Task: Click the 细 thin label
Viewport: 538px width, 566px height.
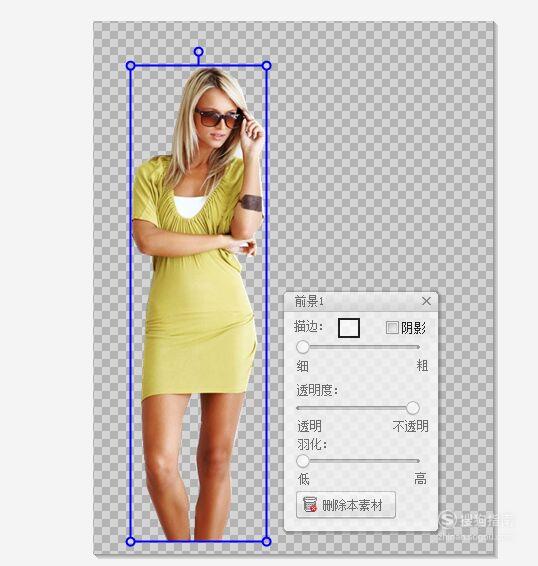Action: [303, 366]
